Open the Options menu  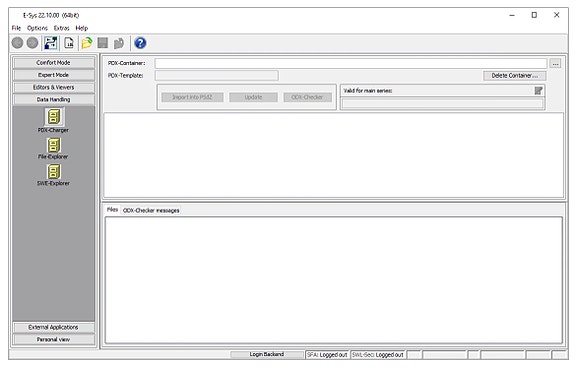(x=37, y=28)
